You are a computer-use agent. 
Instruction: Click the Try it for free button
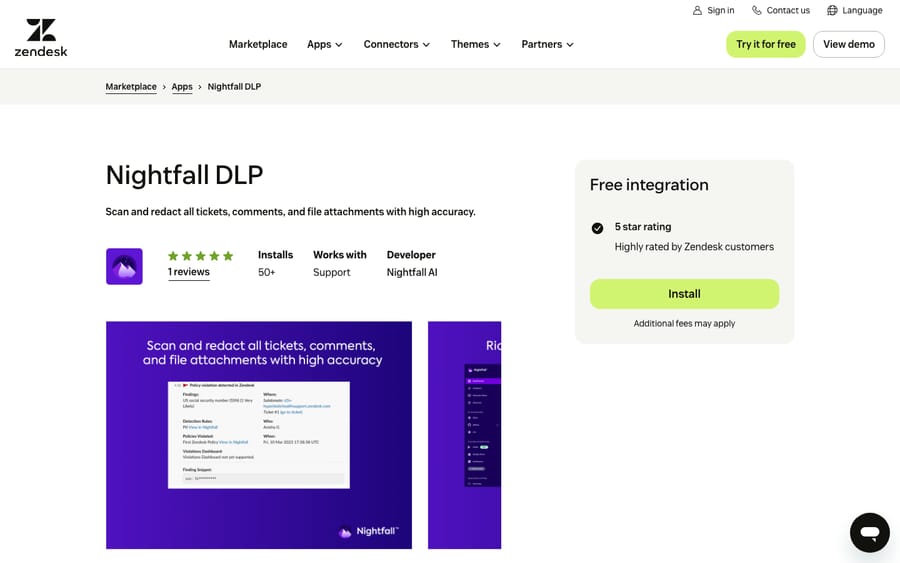(x=766, y=44)
